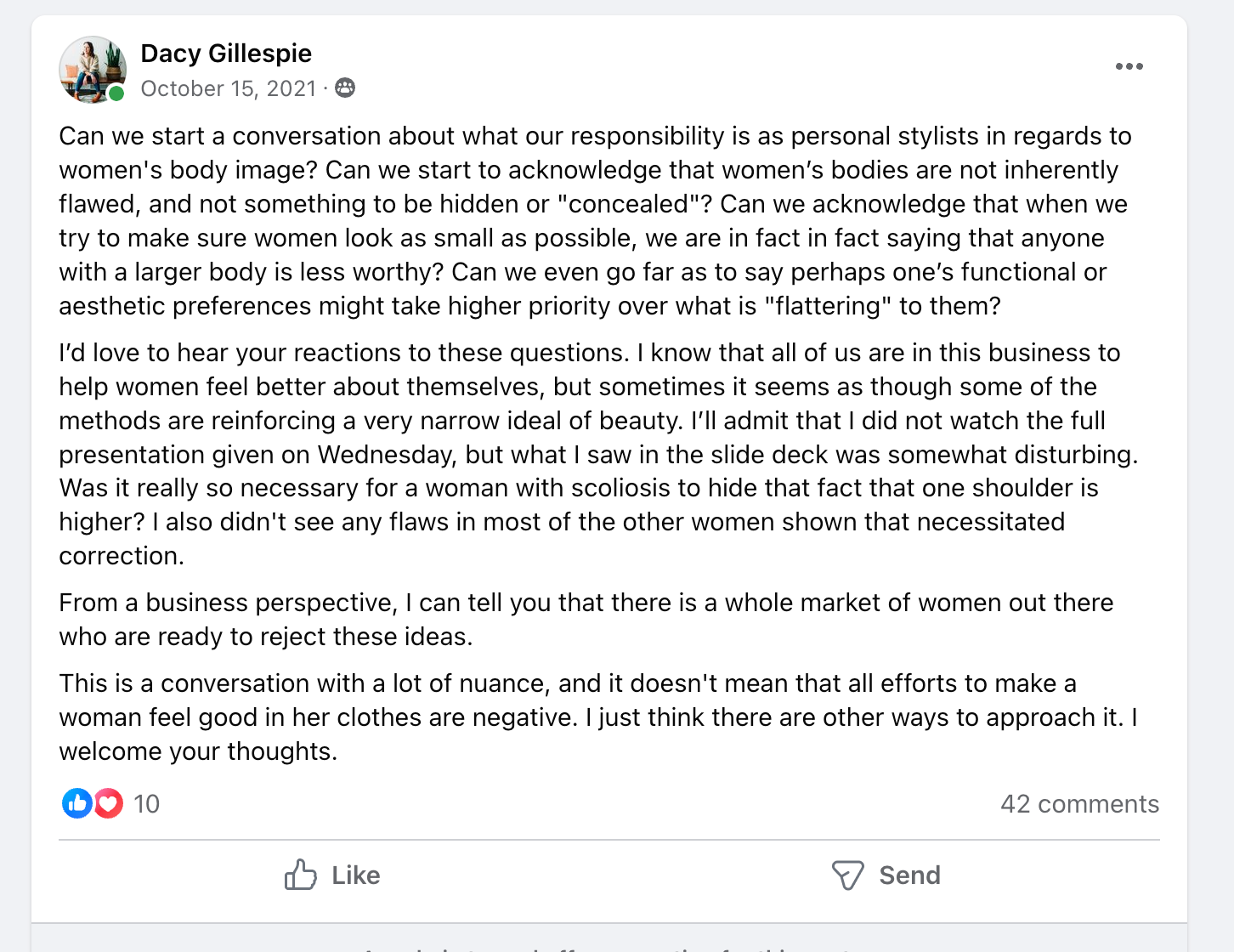Image resolution: width=1234 pixels, height=952 pixels.
Task: Click the quoted word "flattering" in the post
Action: pos(828,306)
